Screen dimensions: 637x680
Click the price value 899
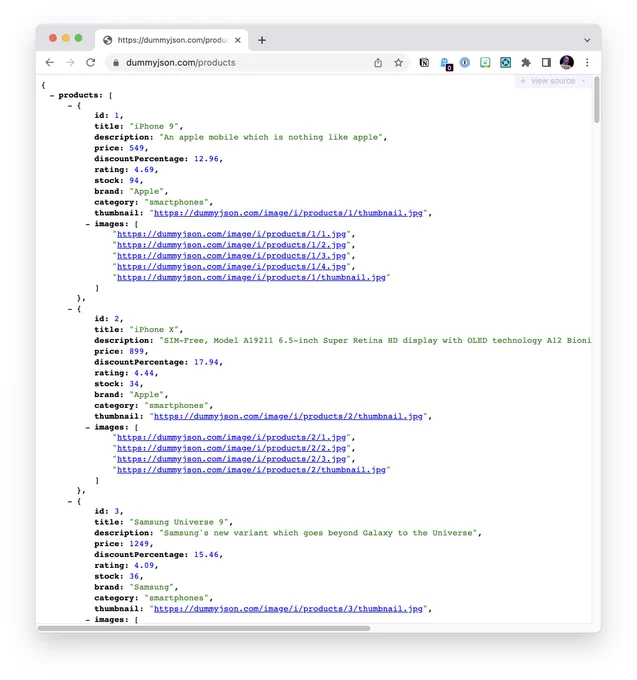click(x=136, y=351)
